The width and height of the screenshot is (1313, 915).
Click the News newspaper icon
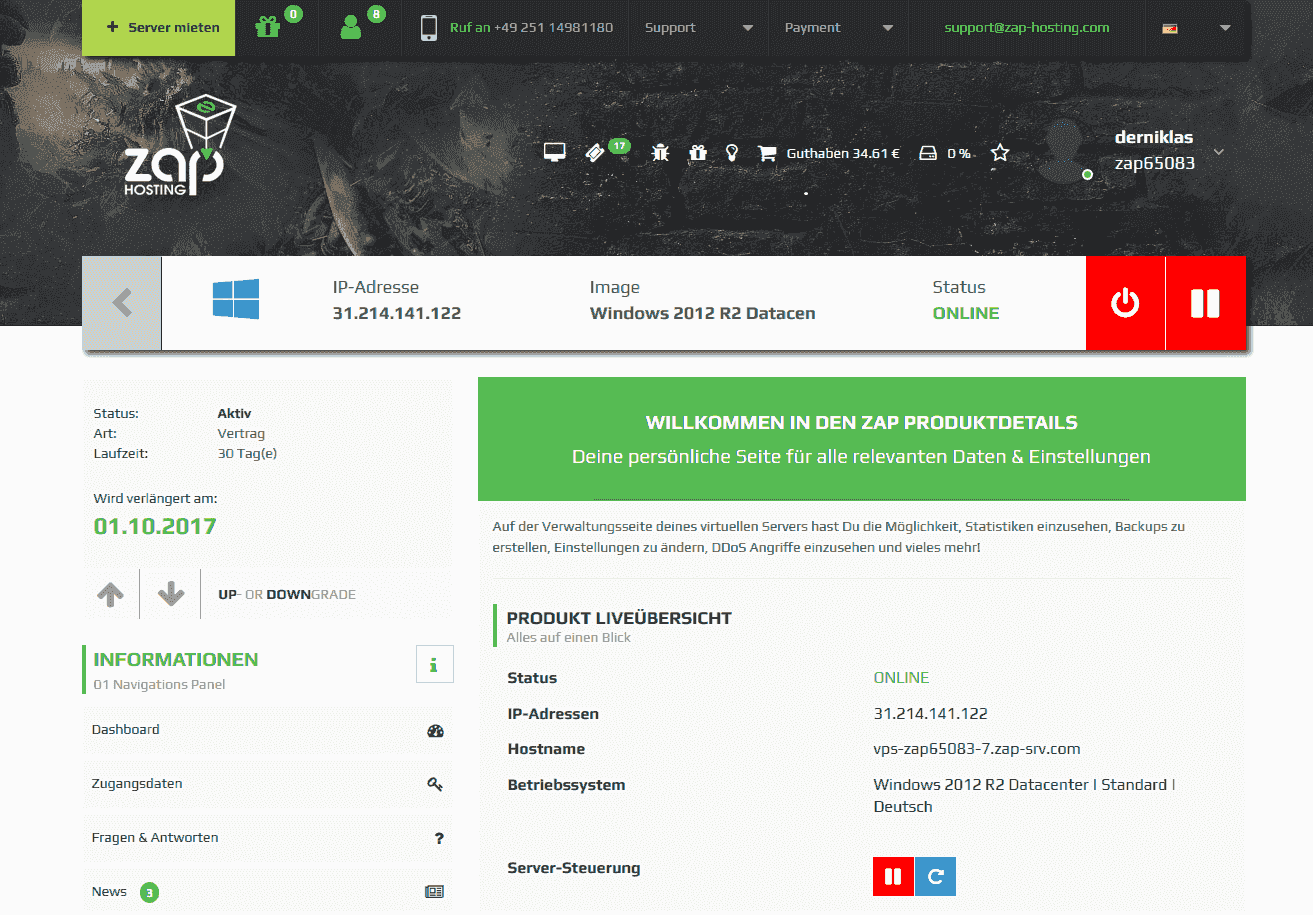(435, 892)
